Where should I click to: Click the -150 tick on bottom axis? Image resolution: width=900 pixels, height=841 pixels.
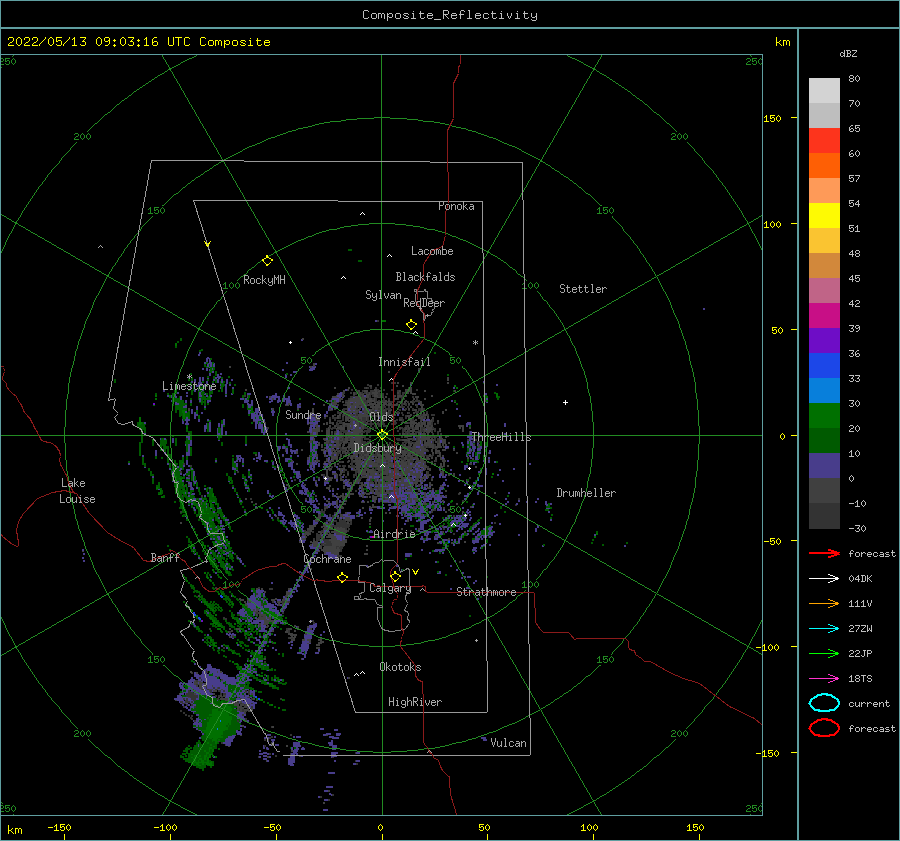(x=59, y=827)
